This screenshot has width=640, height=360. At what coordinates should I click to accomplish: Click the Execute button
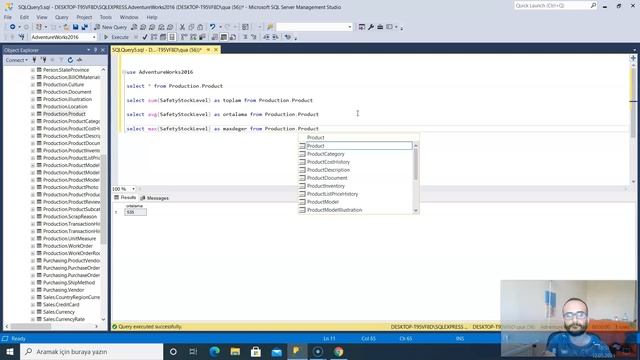(x=116, y=37)
